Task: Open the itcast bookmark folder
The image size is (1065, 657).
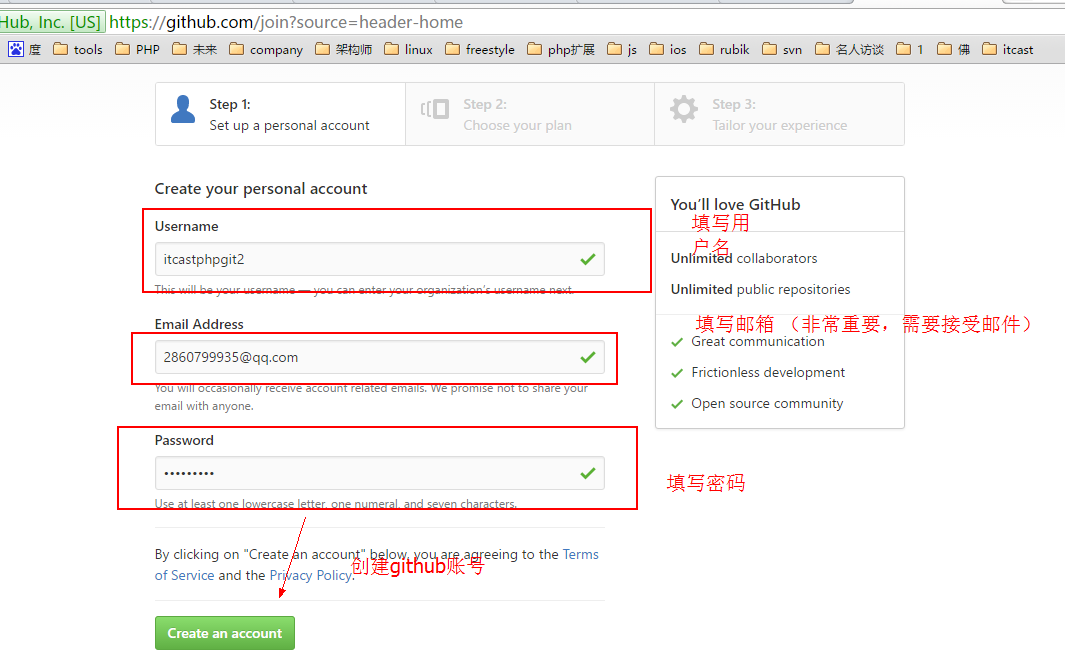Action: coord(1008,50)
